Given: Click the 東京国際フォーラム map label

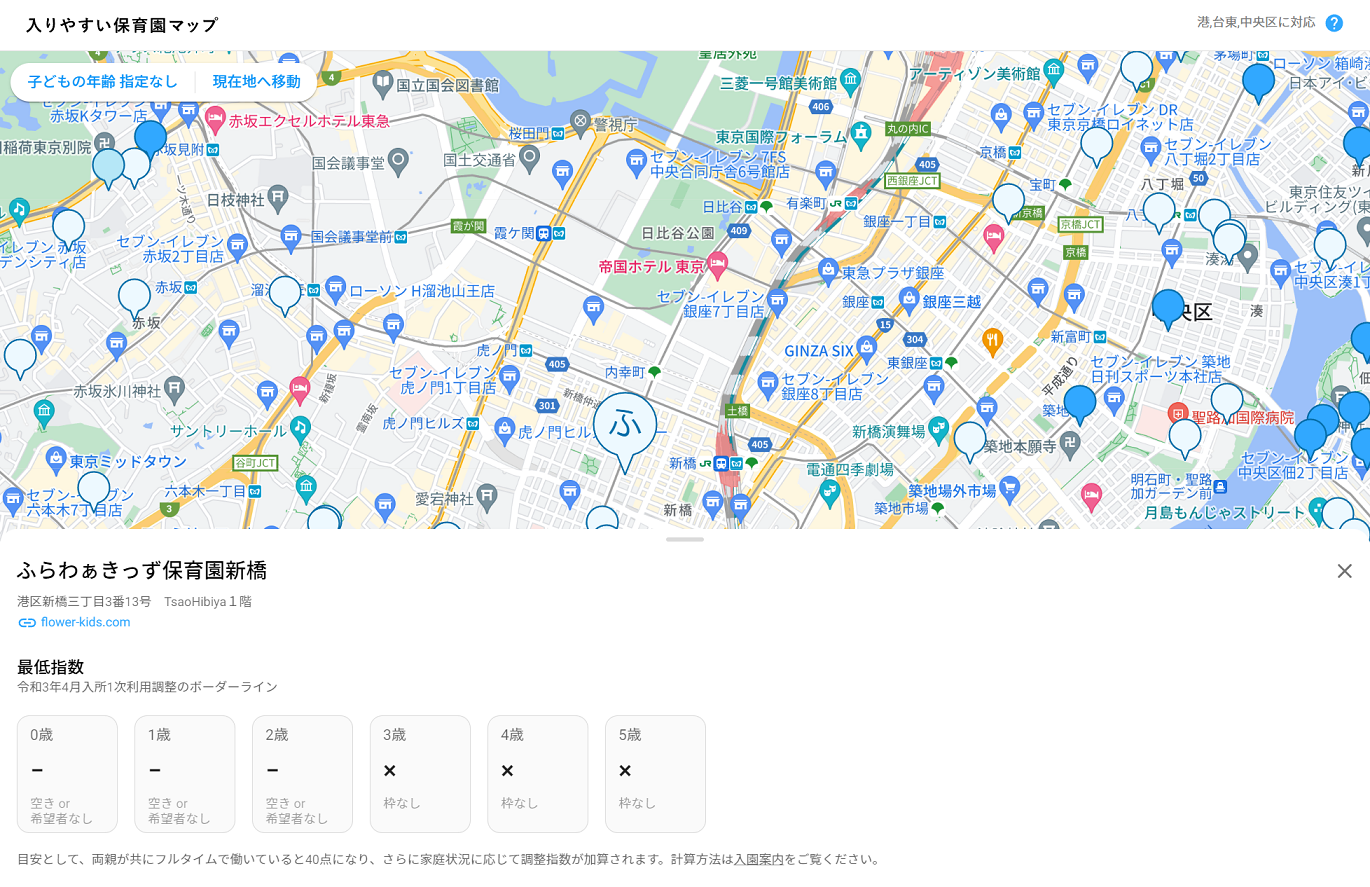Looking at the screenshot, I should coord(781,136).
